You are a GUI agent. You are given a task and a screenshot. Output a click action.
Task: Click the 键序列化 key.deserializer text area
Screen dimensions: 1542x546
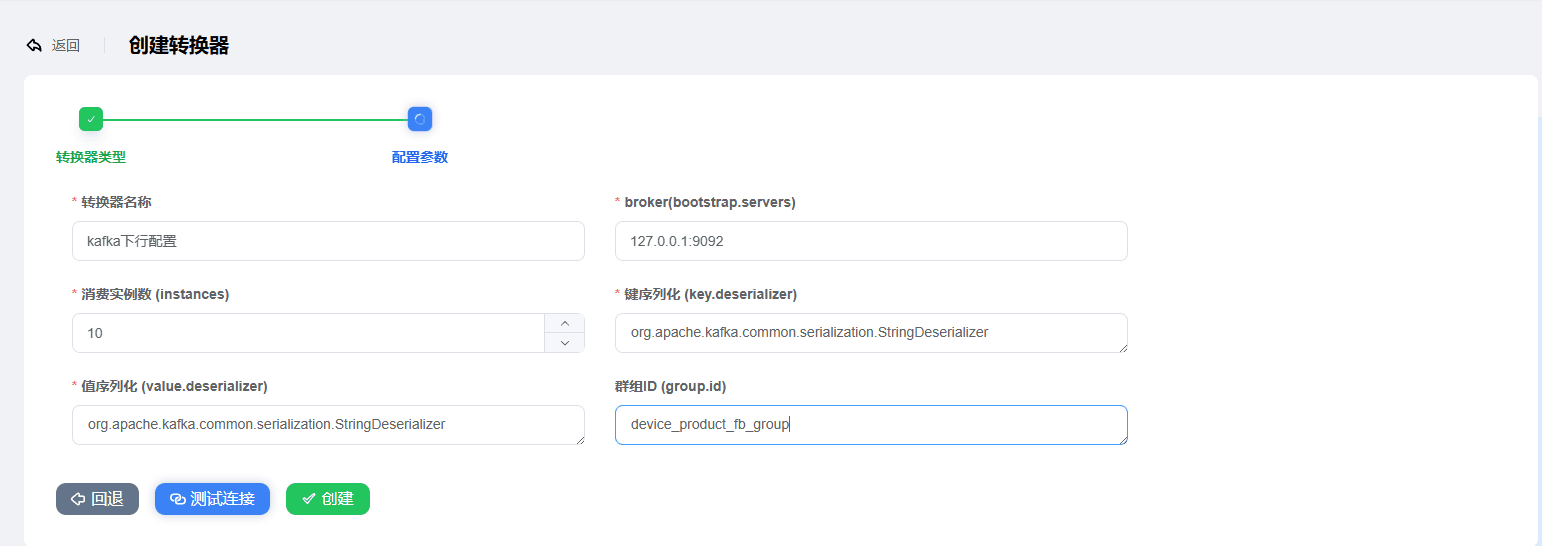pyautogui.click(x=871, y=333)
